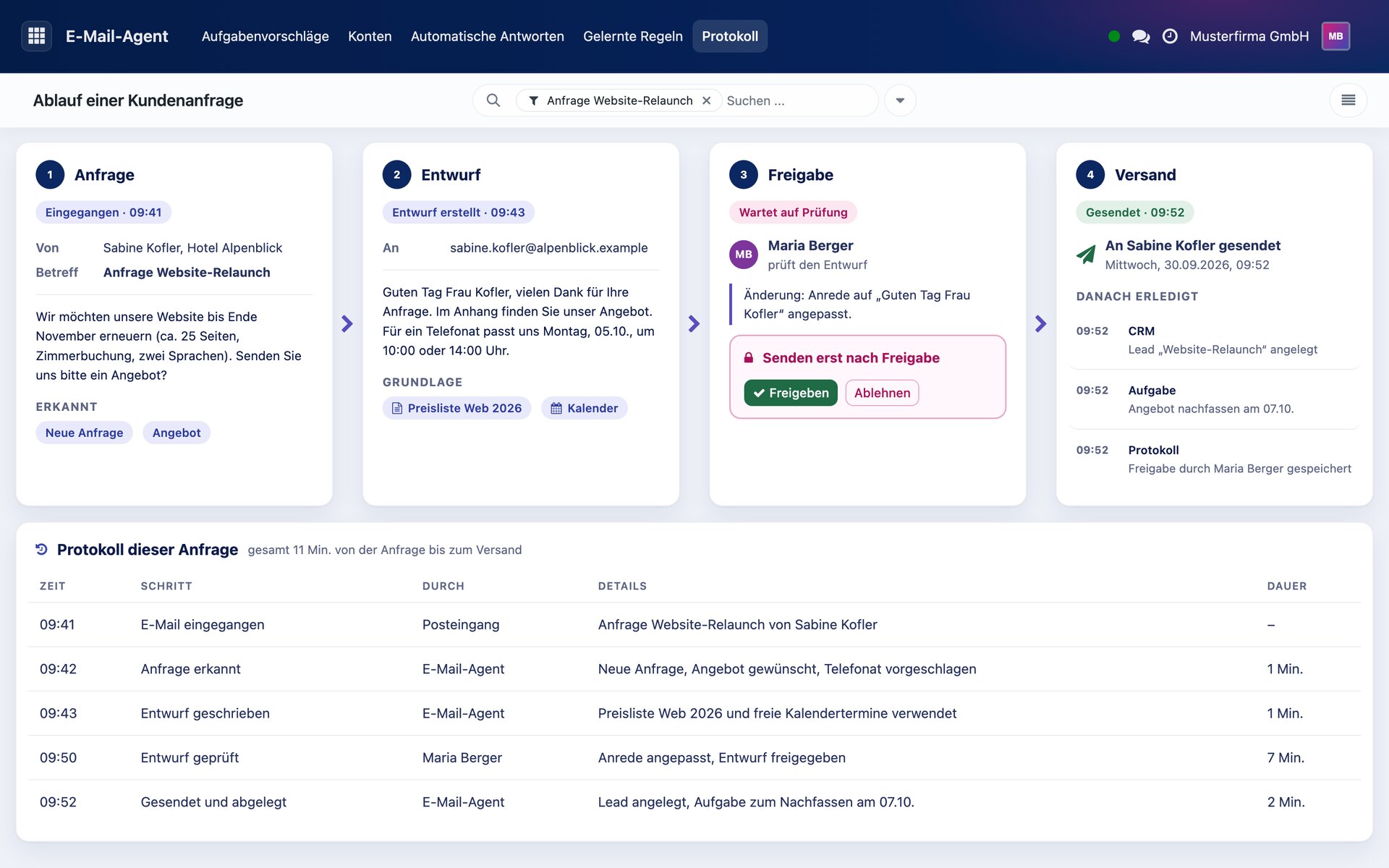
Task: Open the Aufgabe Angebot nachfassen entry
Action: 1215,399
